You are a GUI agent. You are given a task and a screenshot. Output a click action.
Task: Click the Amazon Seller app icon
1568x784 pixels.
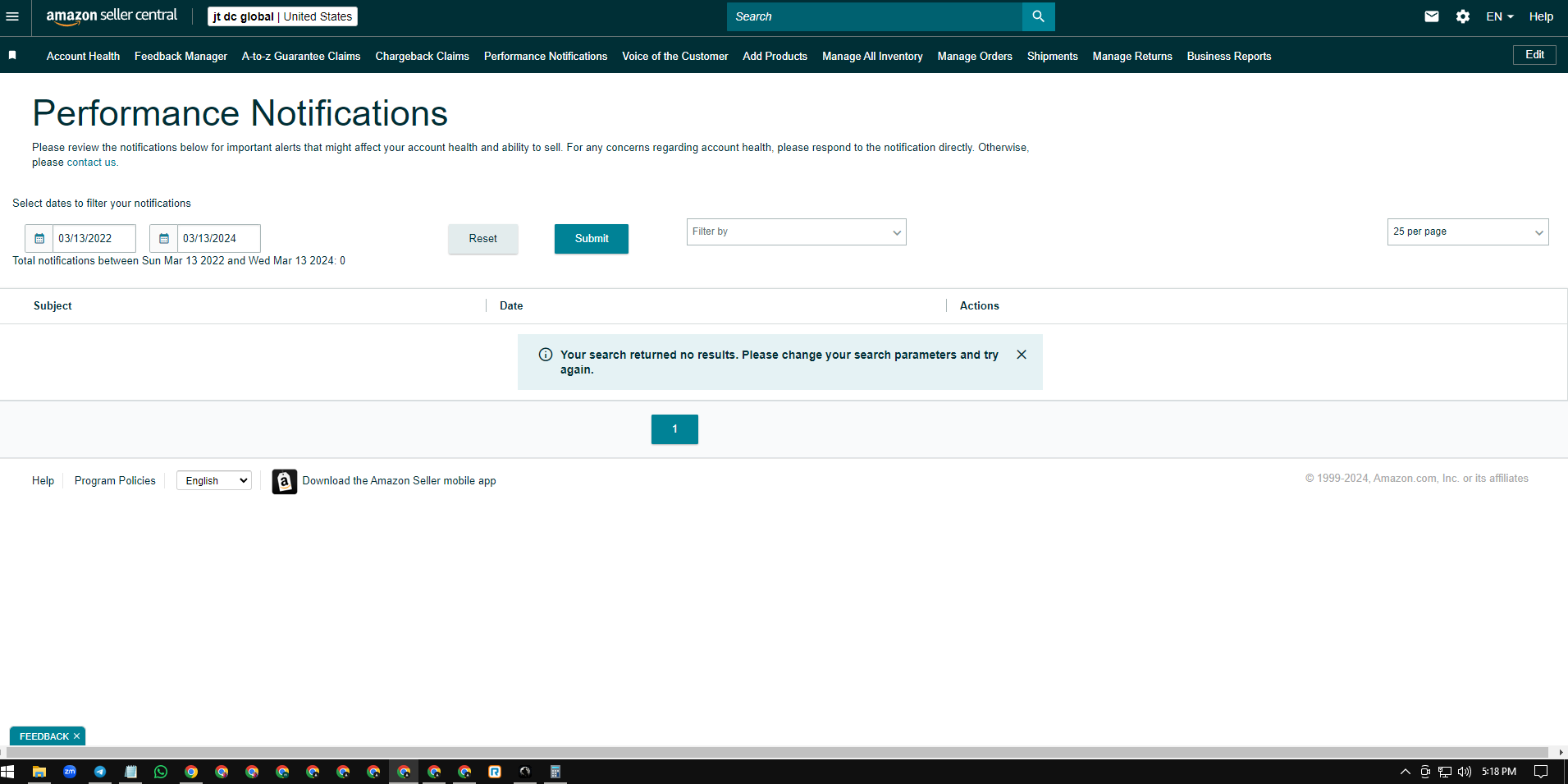285,481
